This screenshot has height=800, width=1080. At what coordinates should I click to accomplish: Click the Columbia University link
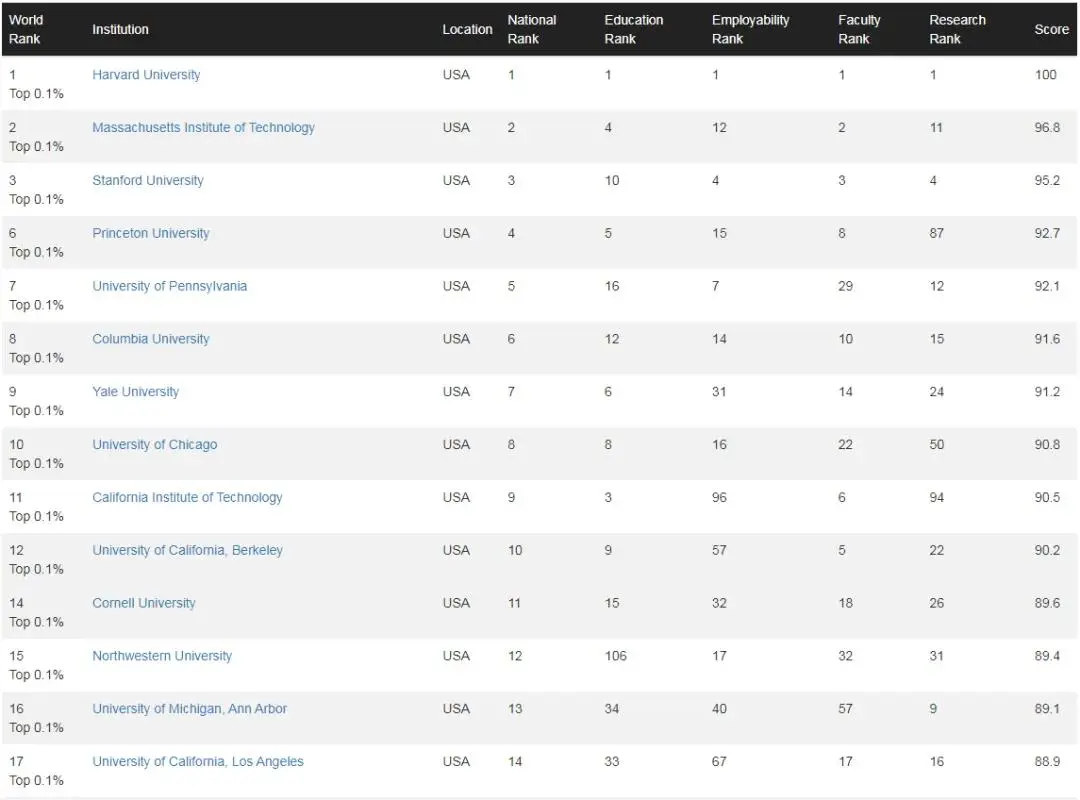pos(151,339)
